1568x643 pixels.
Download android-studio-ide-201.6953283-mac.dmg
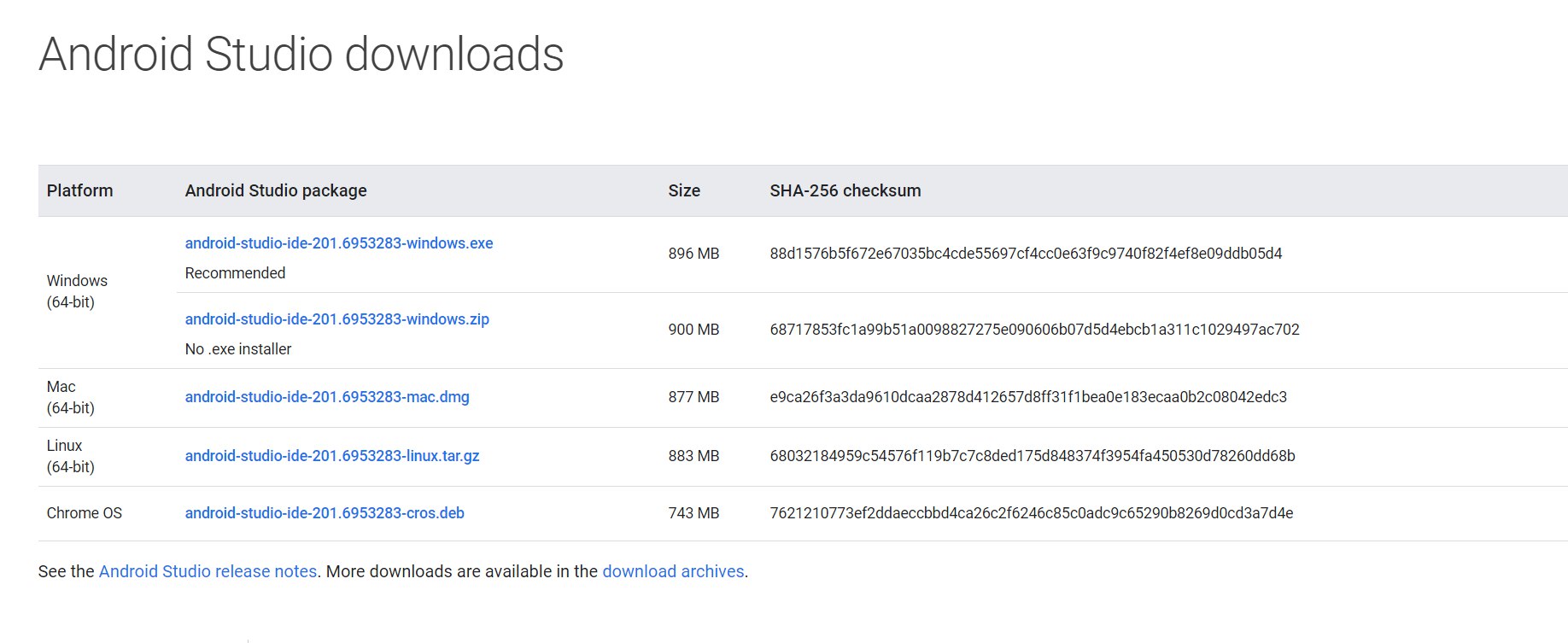(327, 397)
